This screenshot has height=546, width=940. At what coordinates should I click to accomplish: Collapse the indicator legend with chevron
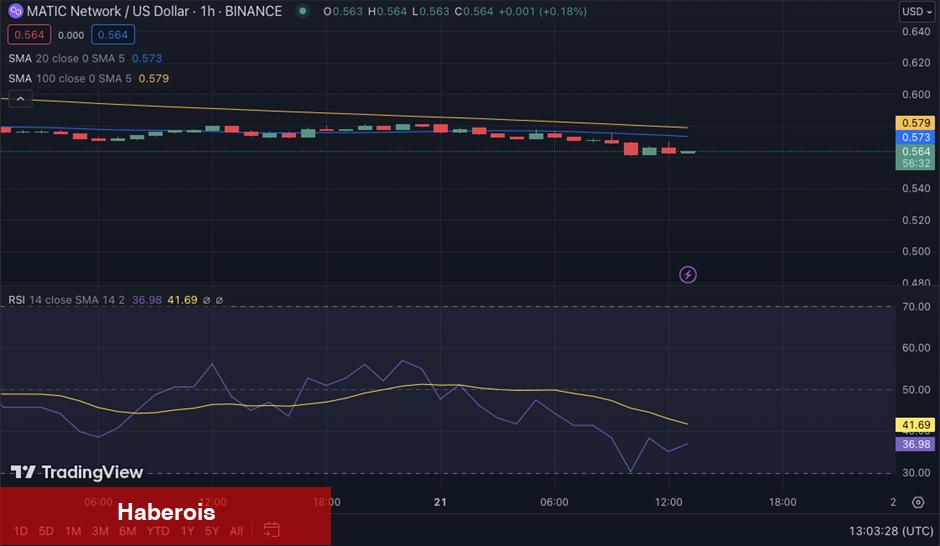tap(20, 99)
